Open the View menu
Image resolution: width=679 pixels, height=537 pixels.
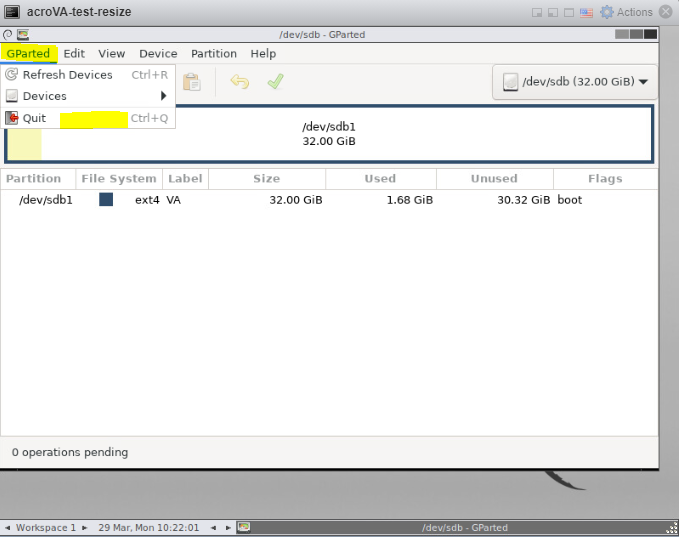pyautogui.click(x=112, y=54)
